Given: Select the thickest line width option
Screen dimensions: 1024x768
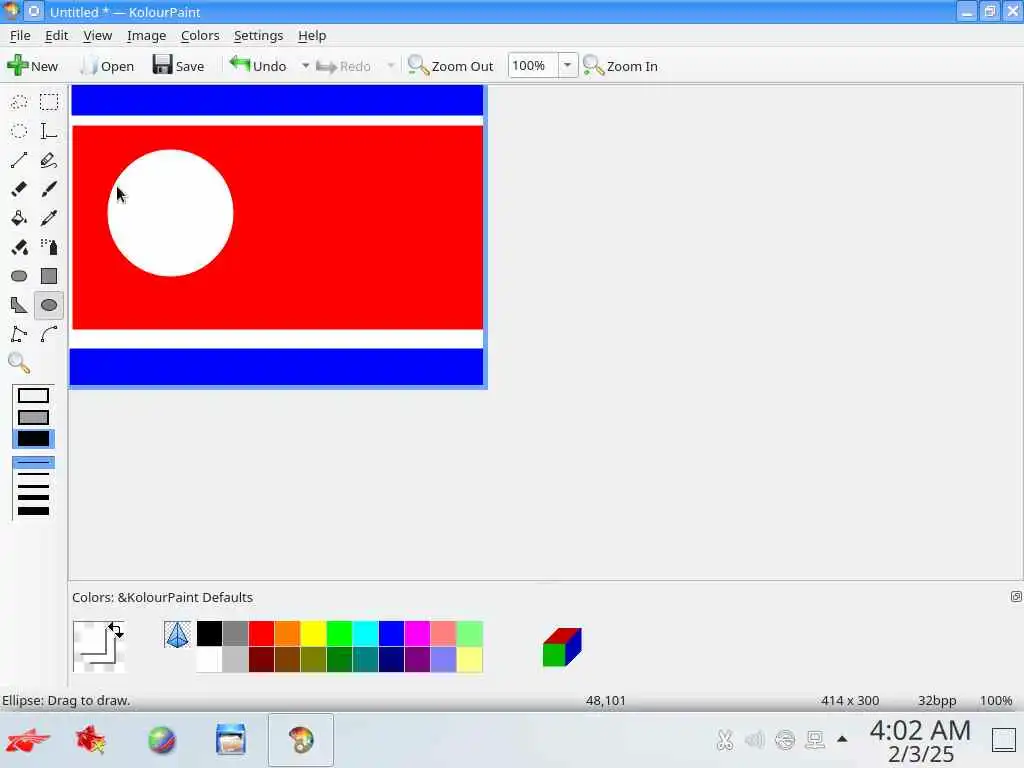Looking at the screenshot, I should click(x=33, y=511).
